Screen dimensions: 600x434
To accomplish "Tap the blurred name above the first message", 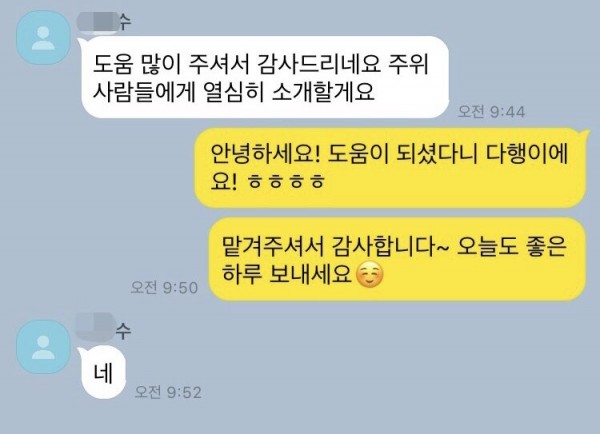I will point(98,22).
